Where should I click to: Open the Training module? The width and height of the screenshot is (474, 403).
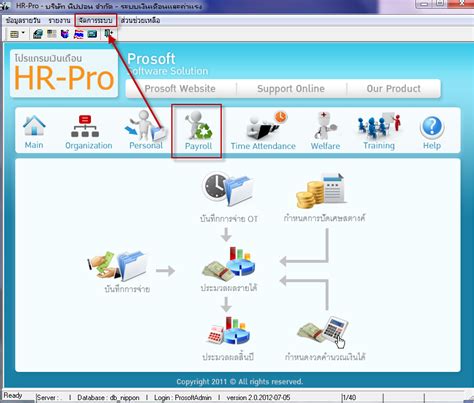pos(379,131)
